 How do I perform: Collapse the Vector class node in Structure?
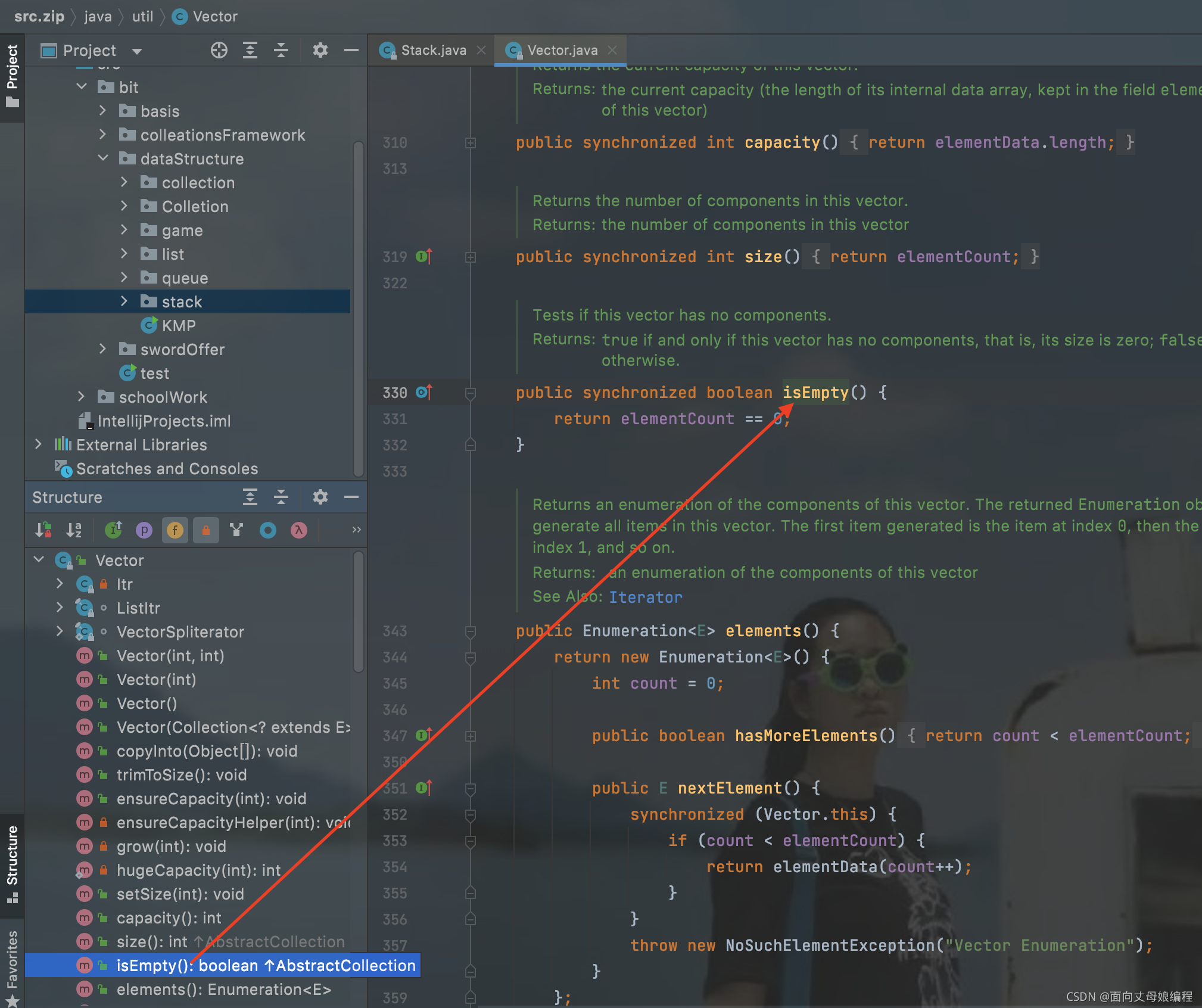tap(39, 560)
